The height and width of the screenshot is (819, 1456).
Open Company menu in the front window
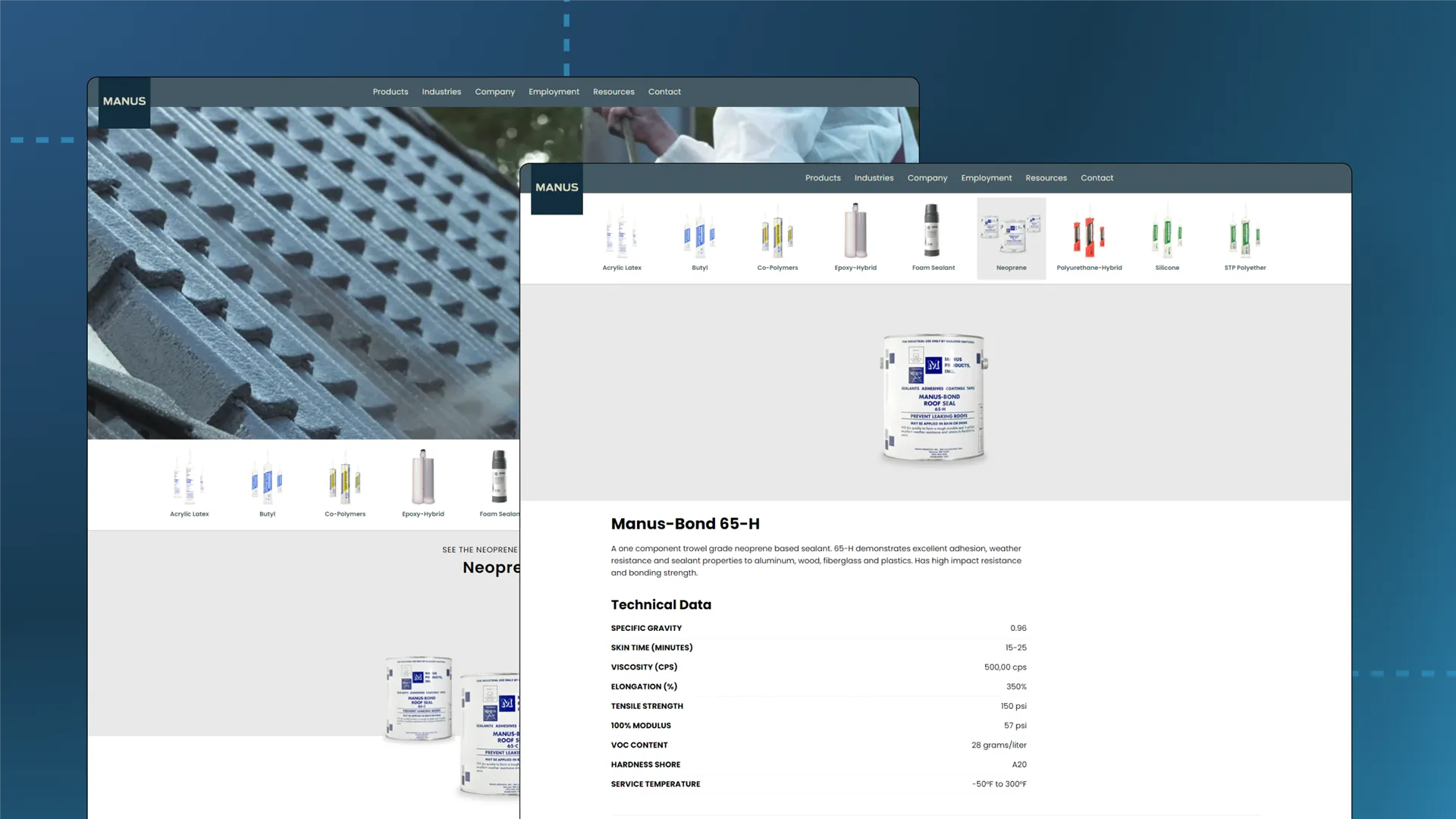pyautogui.click(x=927, y=178)
